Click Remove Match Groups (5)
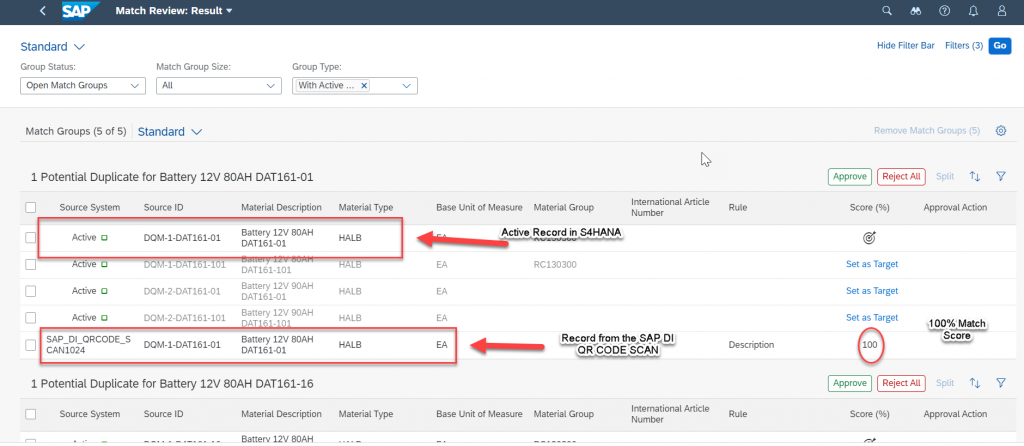This screenshot has width=1024, height=446. coord(927,131)
